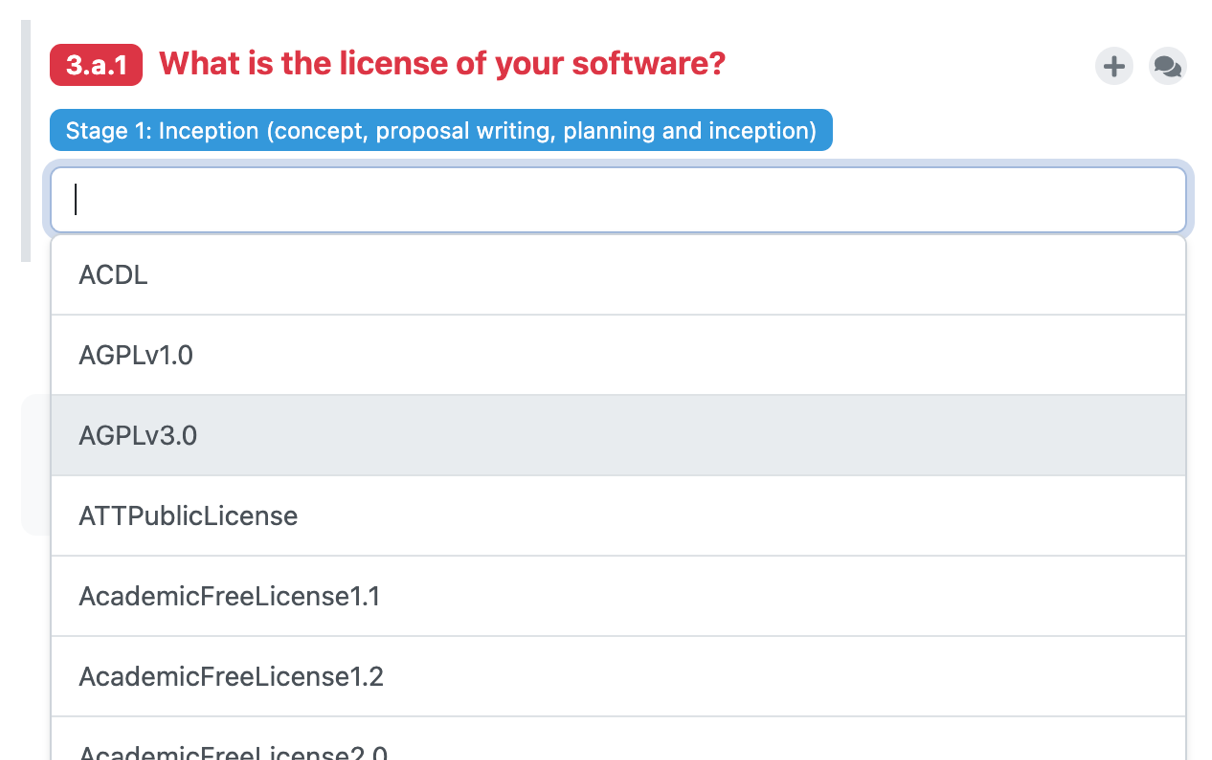
Task: Click the plus icon beside the license question
Action: click(x=1114, y=67)
